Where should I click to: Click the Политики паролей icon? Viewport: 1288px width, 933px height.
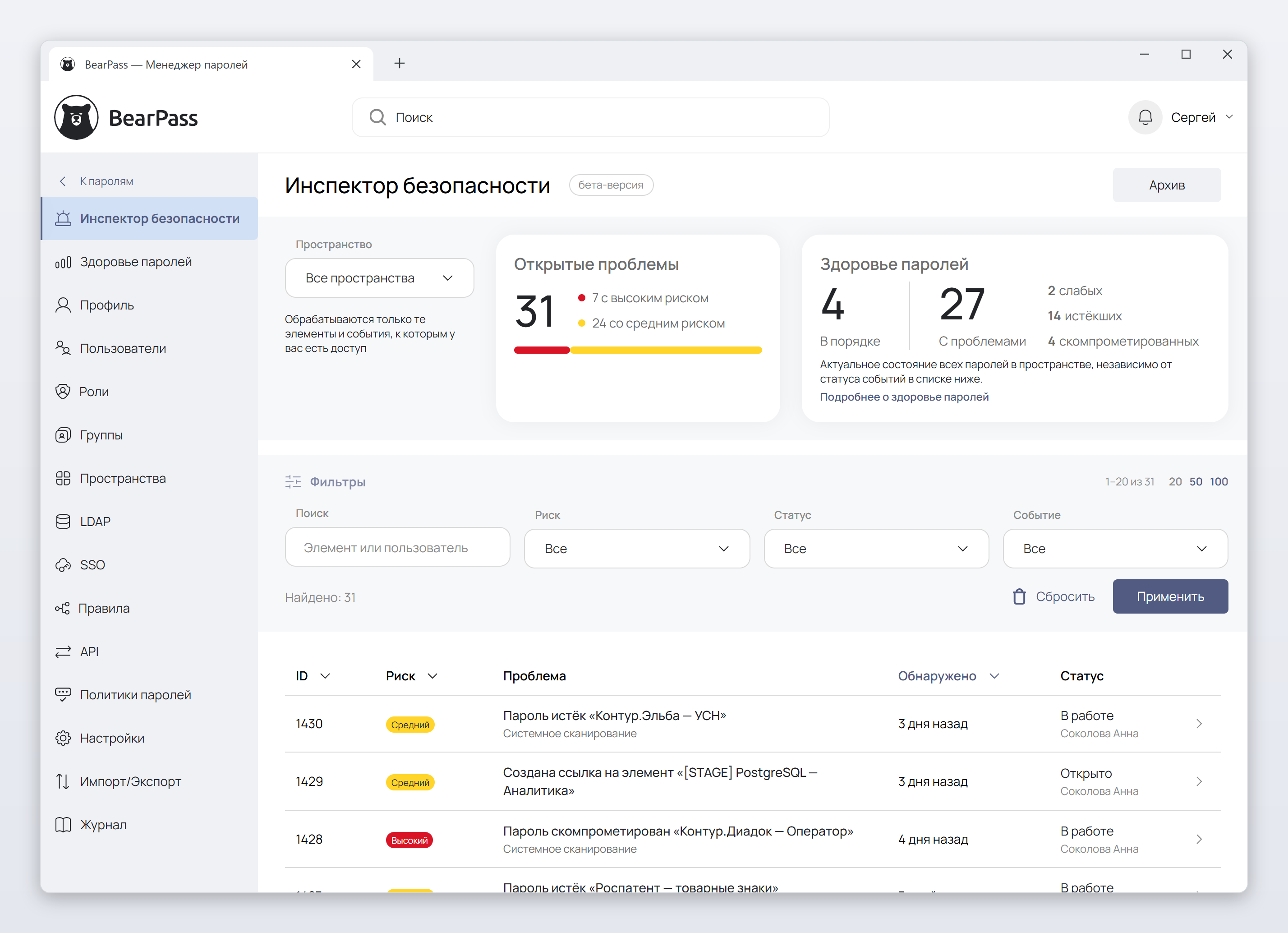pos(63,695)
